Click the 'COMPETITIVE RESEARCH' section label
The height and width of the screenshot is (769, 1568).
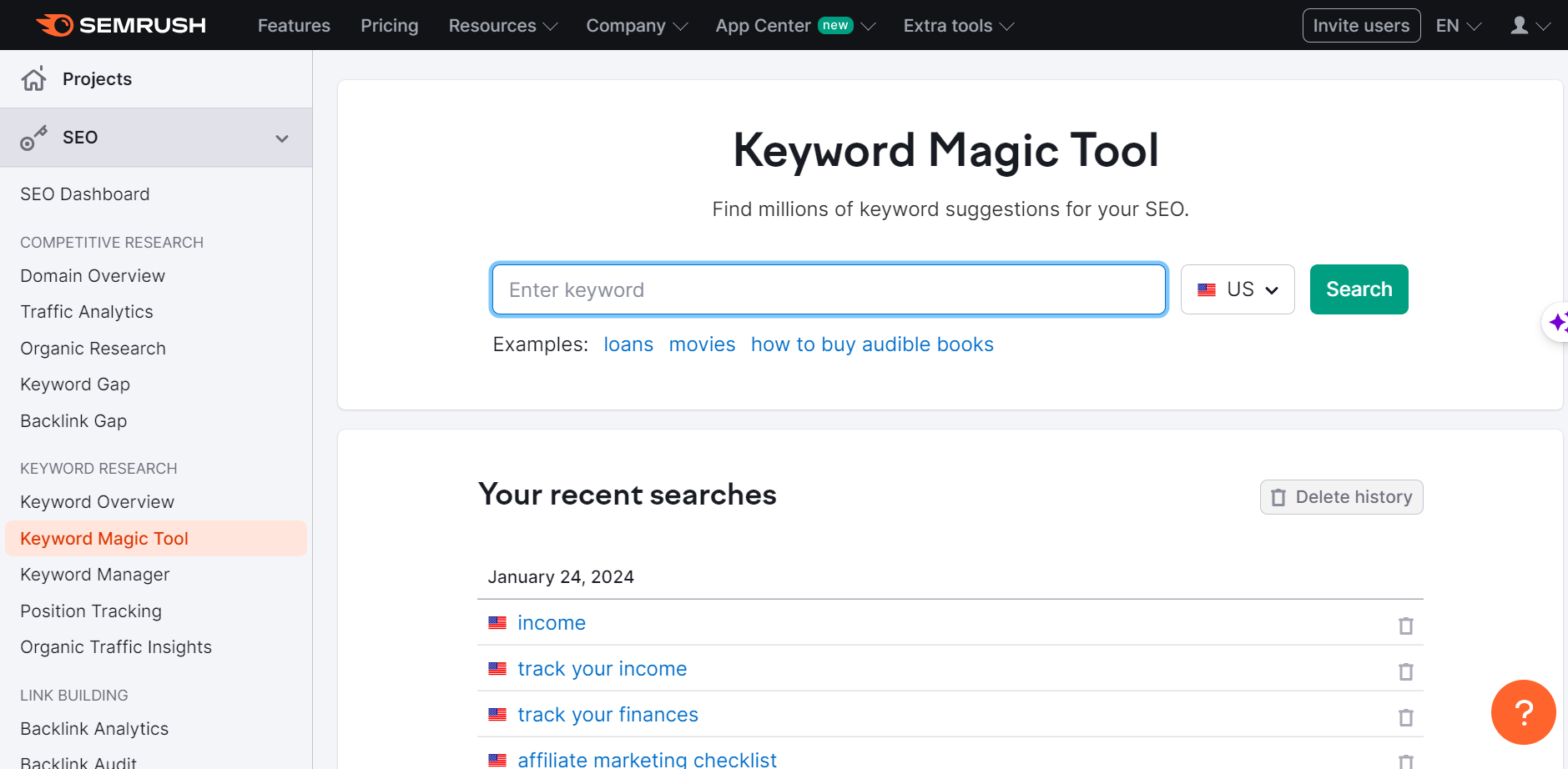click(x=112, y=243)
